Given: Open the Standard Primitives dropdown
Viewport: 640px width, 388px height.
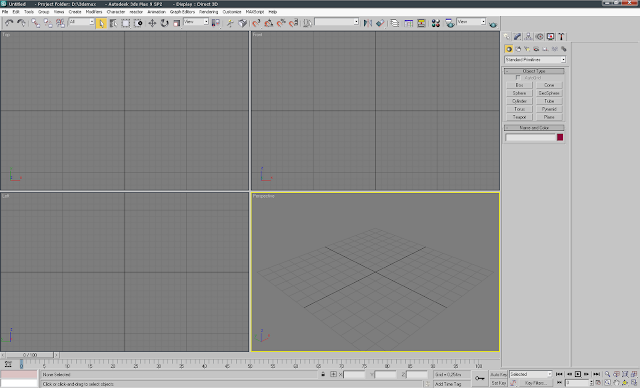Looking at the screenshot, I should (535, 60).
